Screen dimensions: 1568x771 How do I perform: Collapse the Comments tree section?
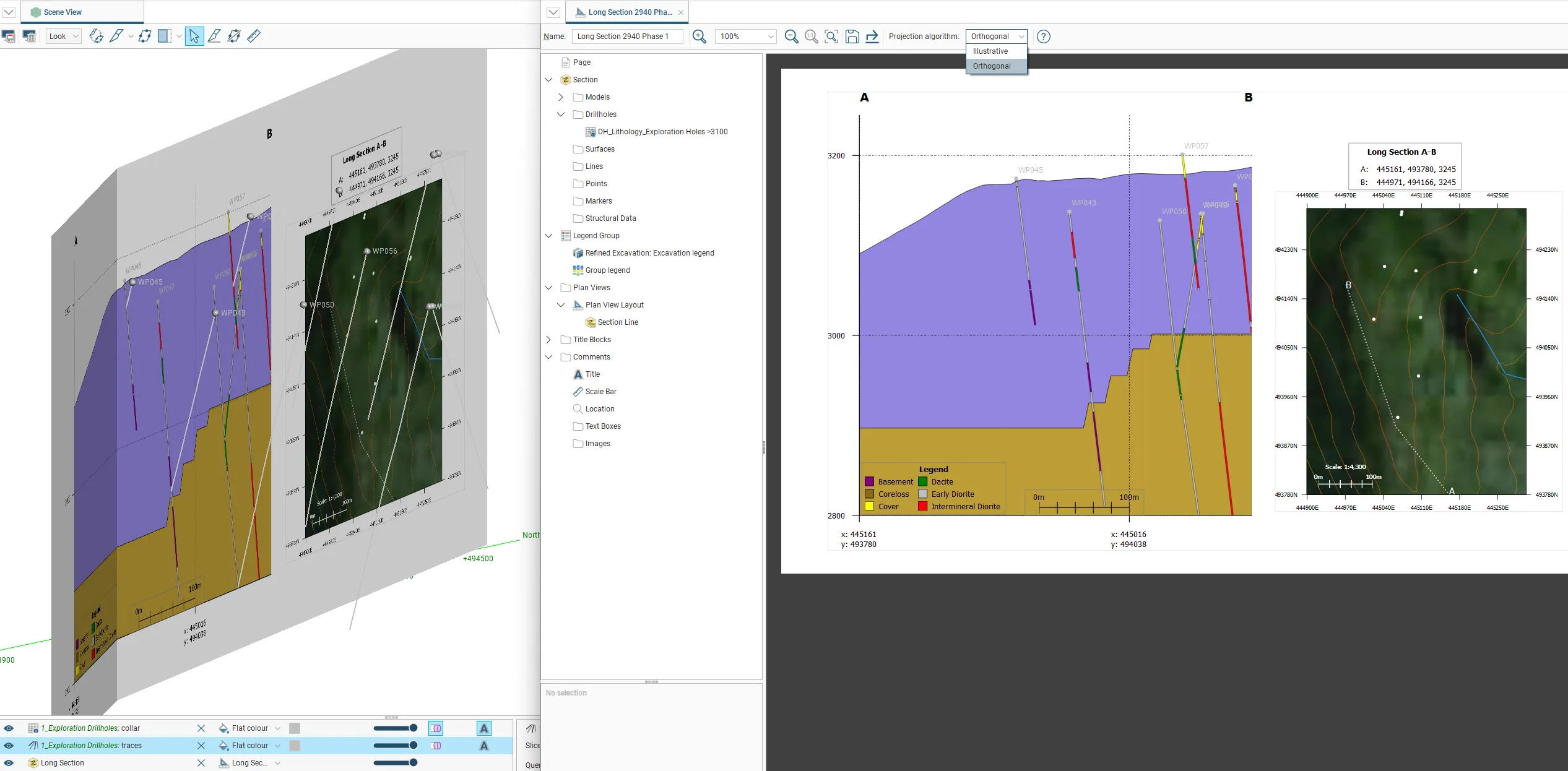pyautogui.click(x=548, y=356)
